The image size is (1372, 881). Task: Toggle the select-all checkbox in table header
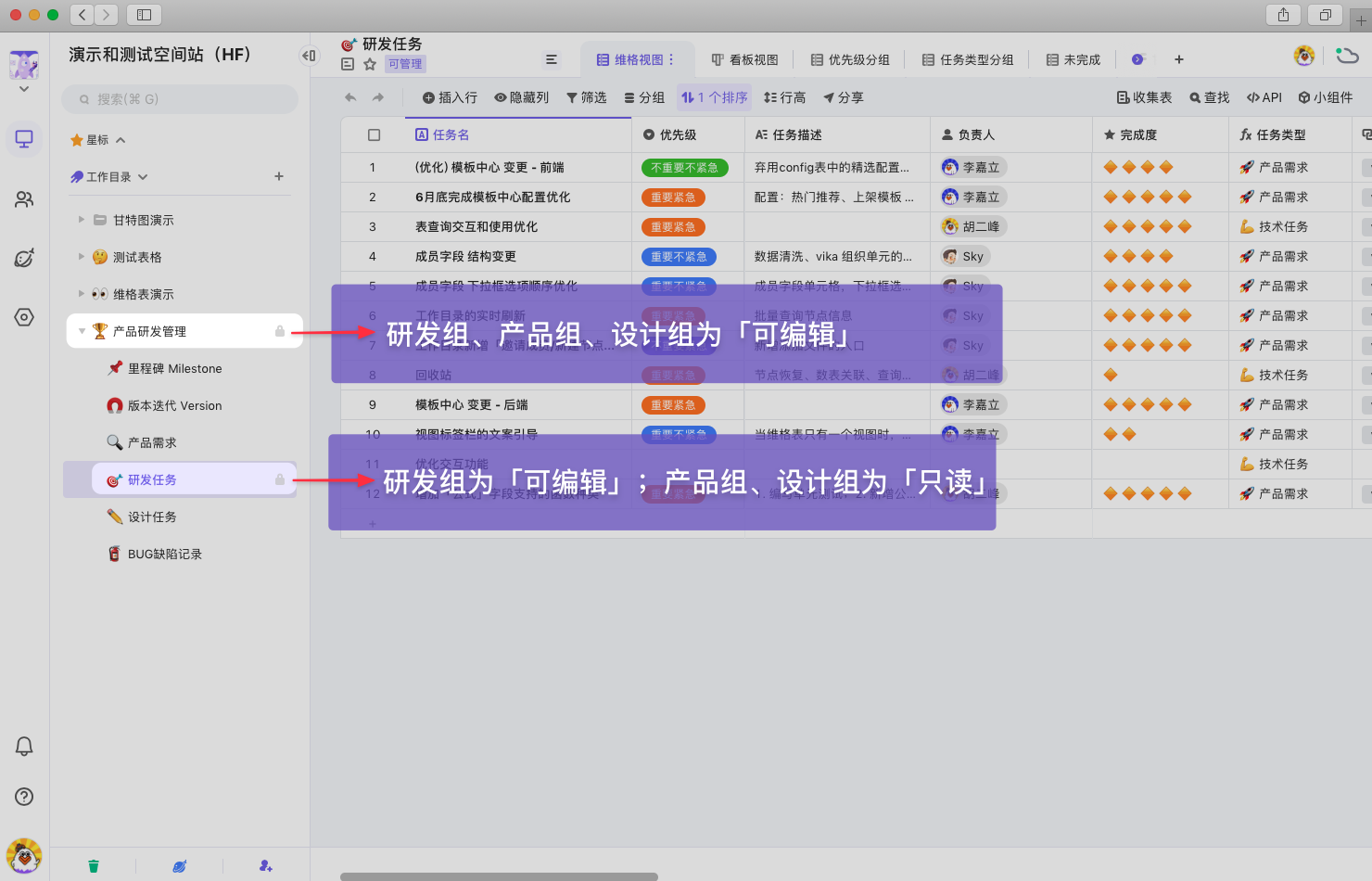tap(374, 134)
